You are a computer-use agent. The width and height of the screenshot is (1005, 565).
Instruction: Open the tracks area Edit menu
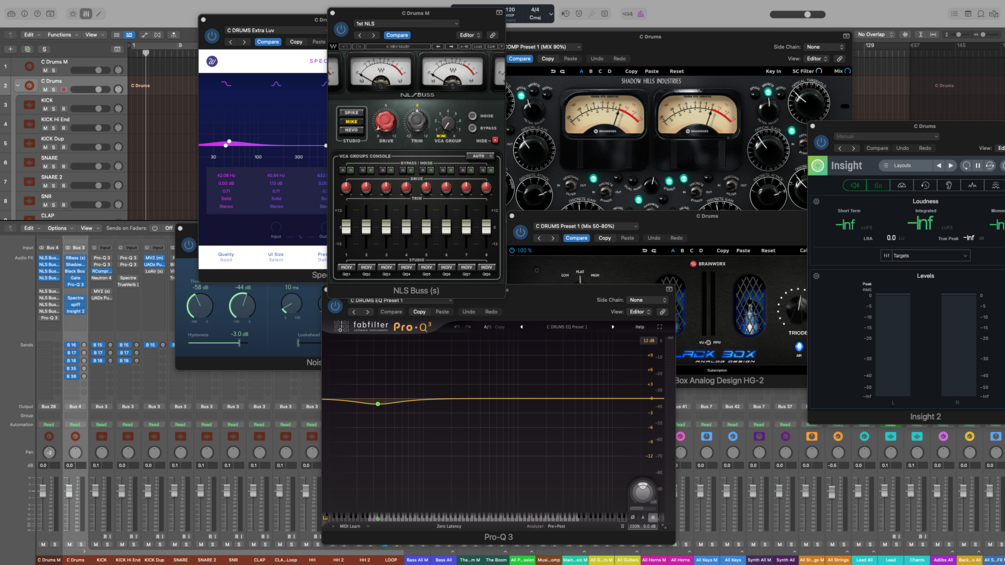click(30, 35)
